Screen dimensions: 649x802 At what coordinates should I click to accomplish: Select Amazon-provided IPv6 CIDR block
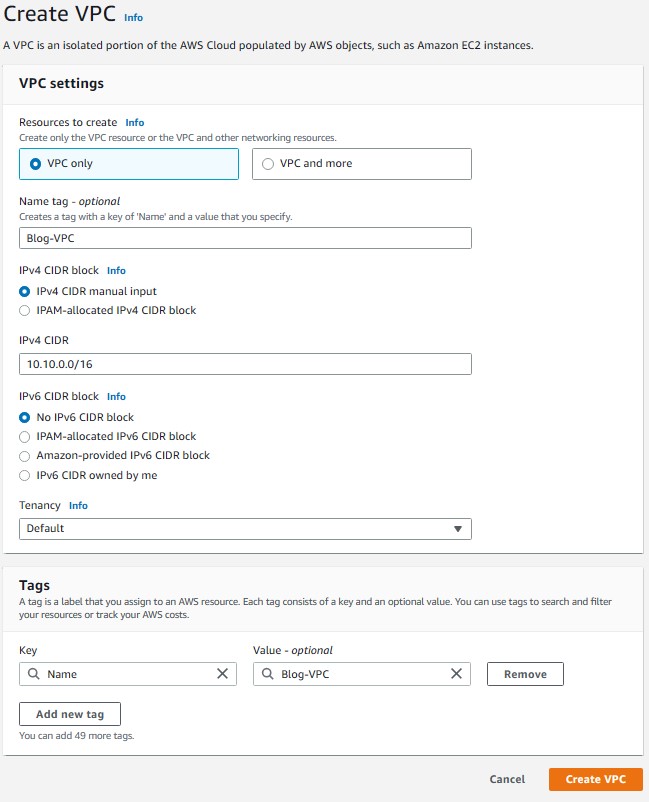click(x=25, y=455)
